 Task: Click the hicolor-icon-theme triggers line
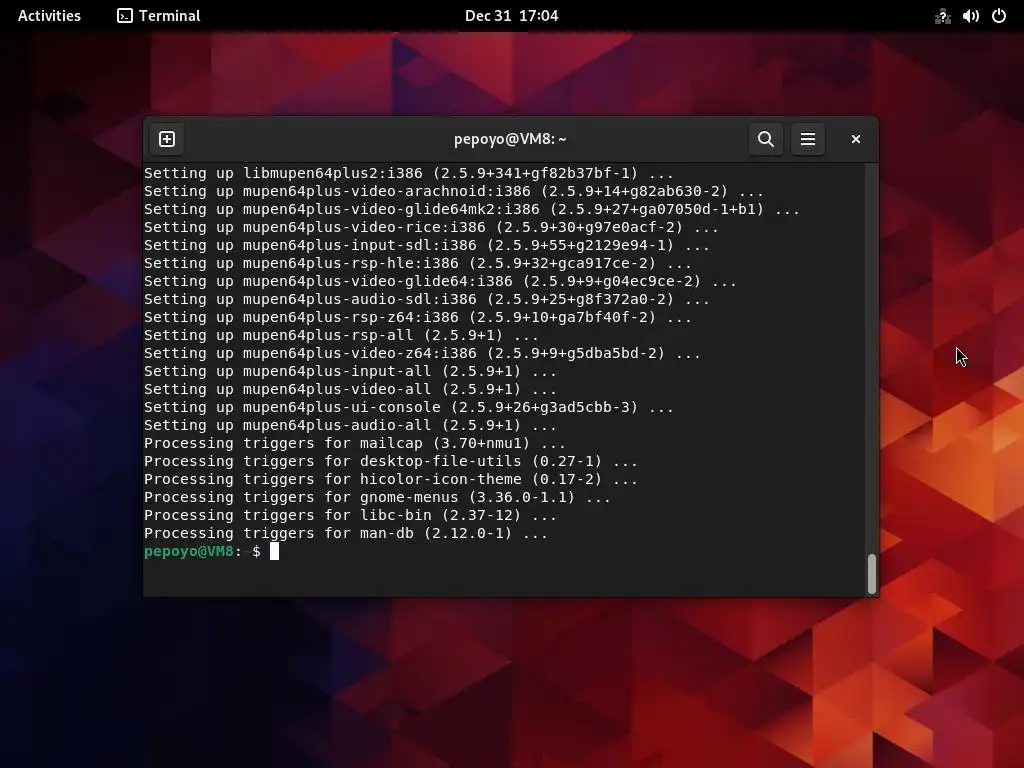[391, 479]
